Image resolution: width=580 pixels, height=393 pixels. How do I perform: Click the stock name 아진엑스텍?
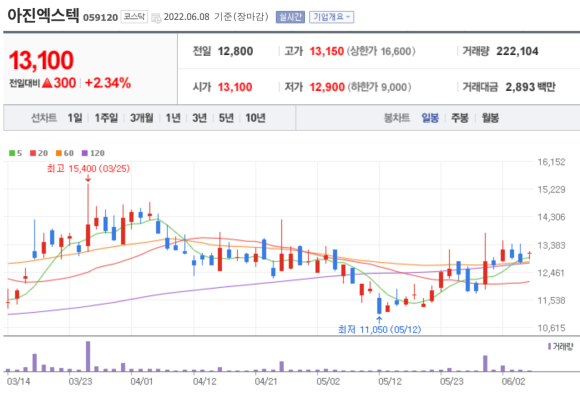point(43,16)
